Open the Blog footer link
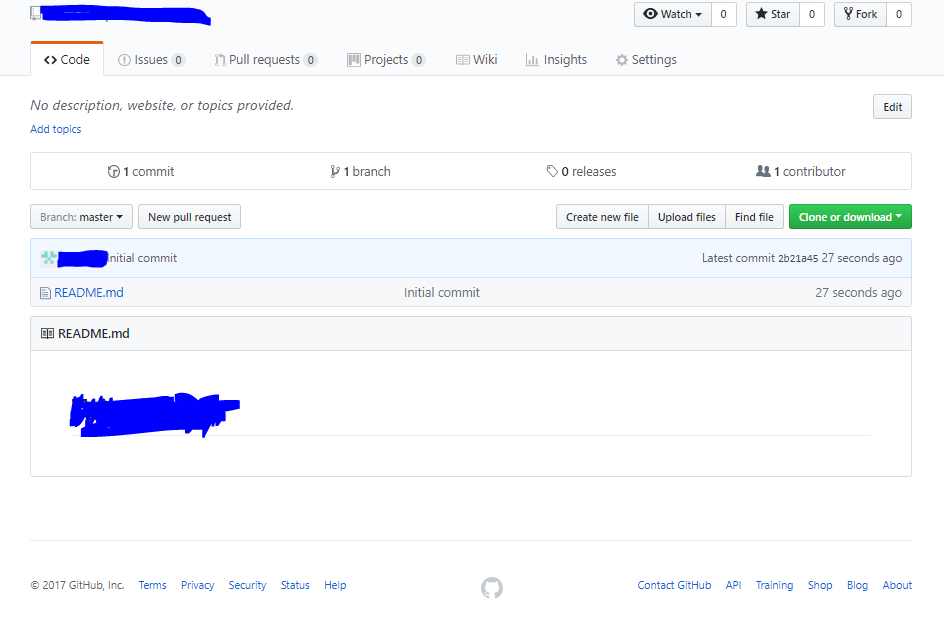Screen dimensions: 944x636 coord(857,585)
